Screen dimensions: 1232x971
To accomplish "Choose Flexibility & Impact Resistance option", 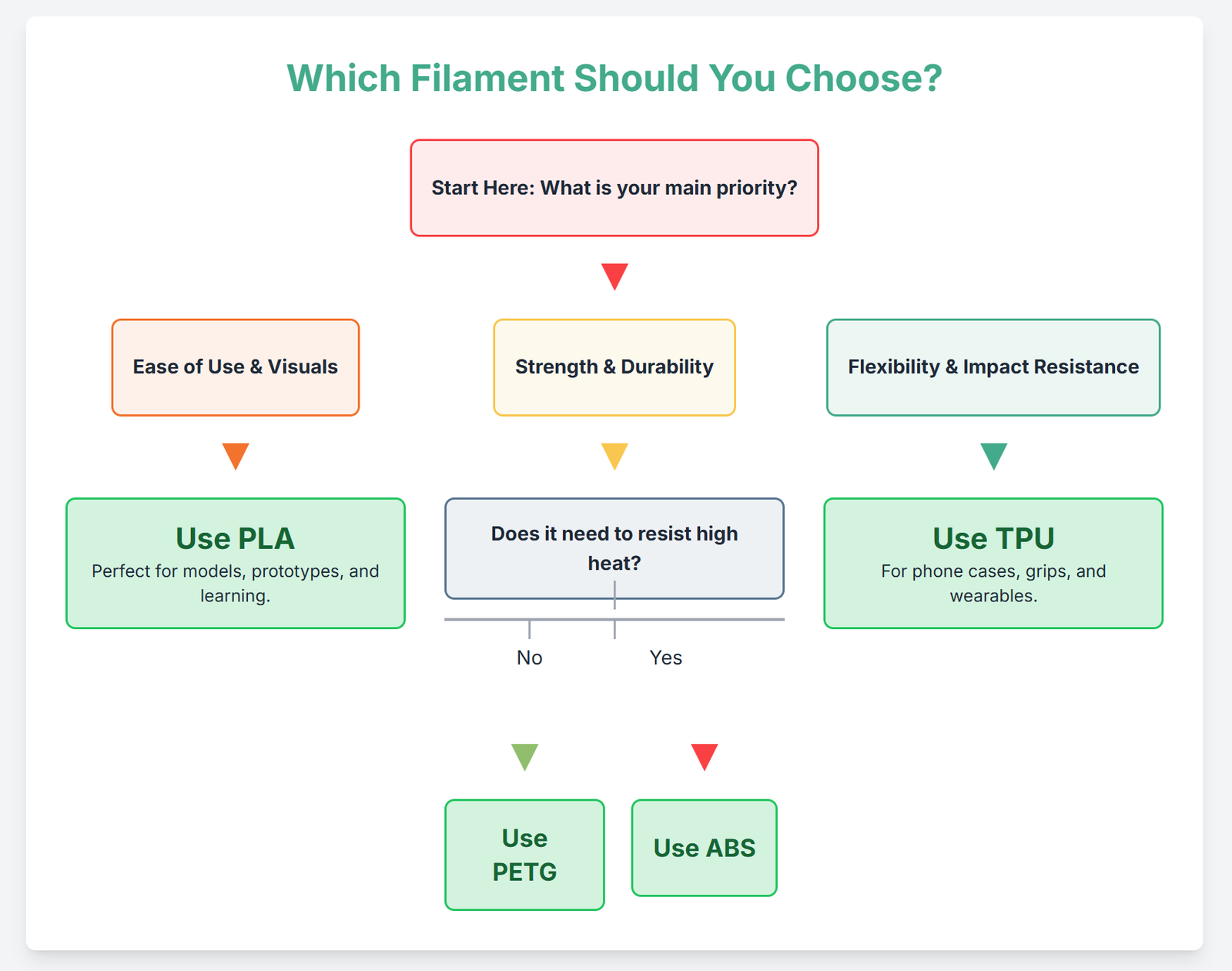I will (993, 367).
